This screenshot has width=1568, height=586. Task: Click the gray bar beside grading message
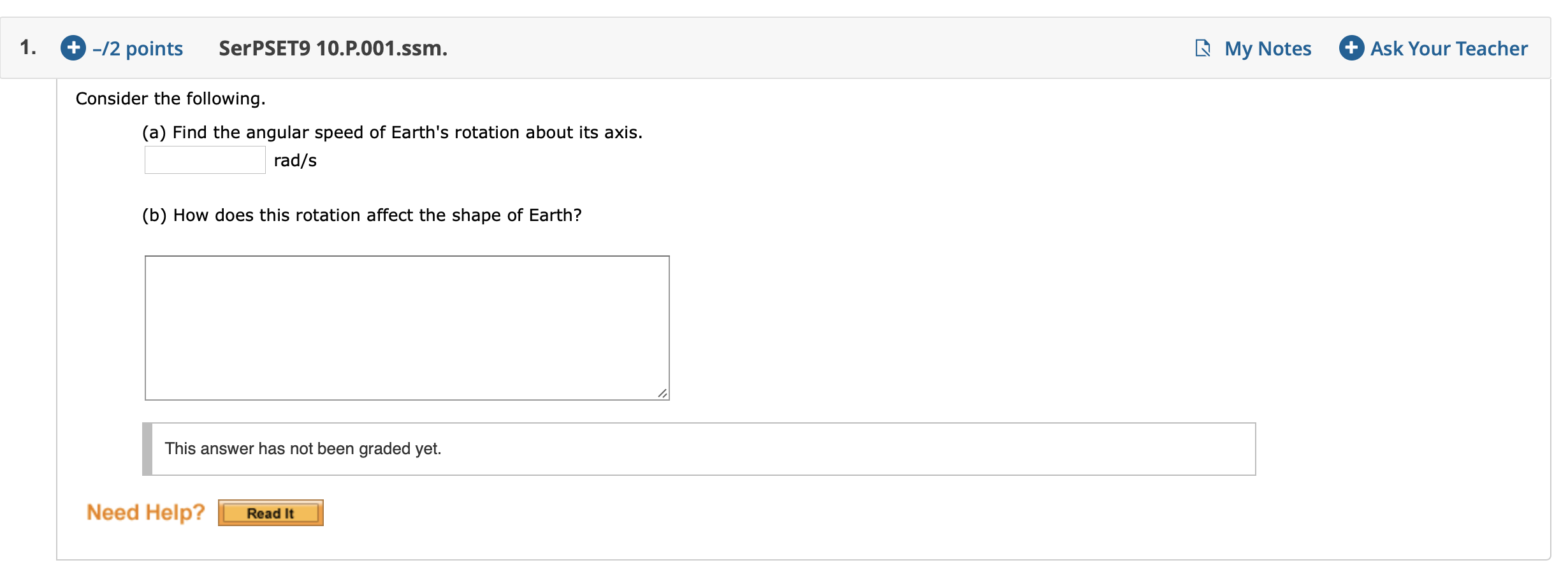click(x=147, y=449)
